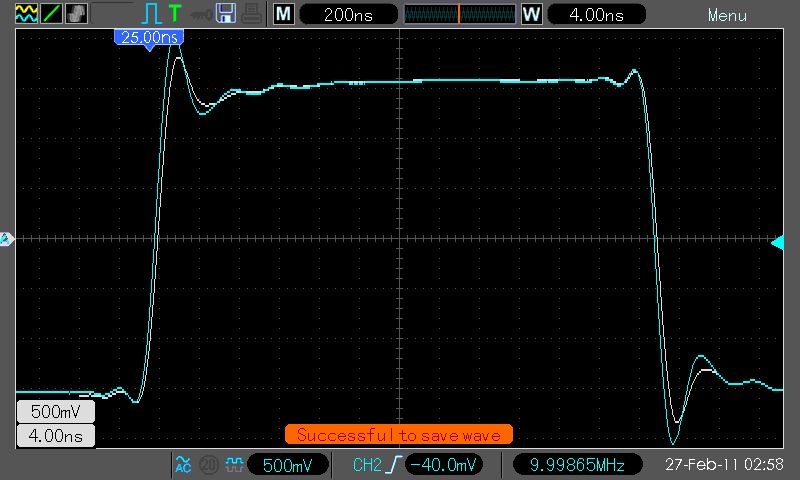
Task: Click the -40.0mV trigger level value
Action: click(x=443, y=465)
